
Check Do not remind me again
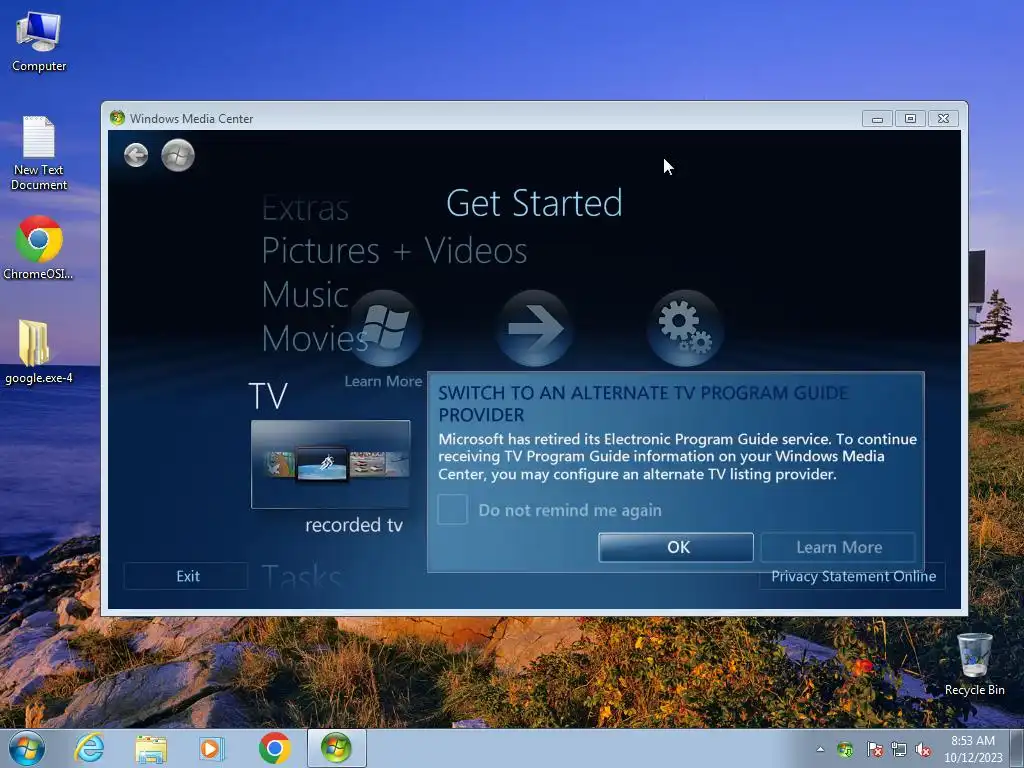point(453,509)
